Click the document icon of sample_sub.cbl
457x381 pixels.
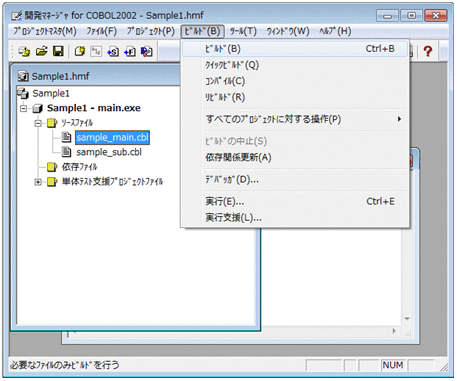point(67,152)
